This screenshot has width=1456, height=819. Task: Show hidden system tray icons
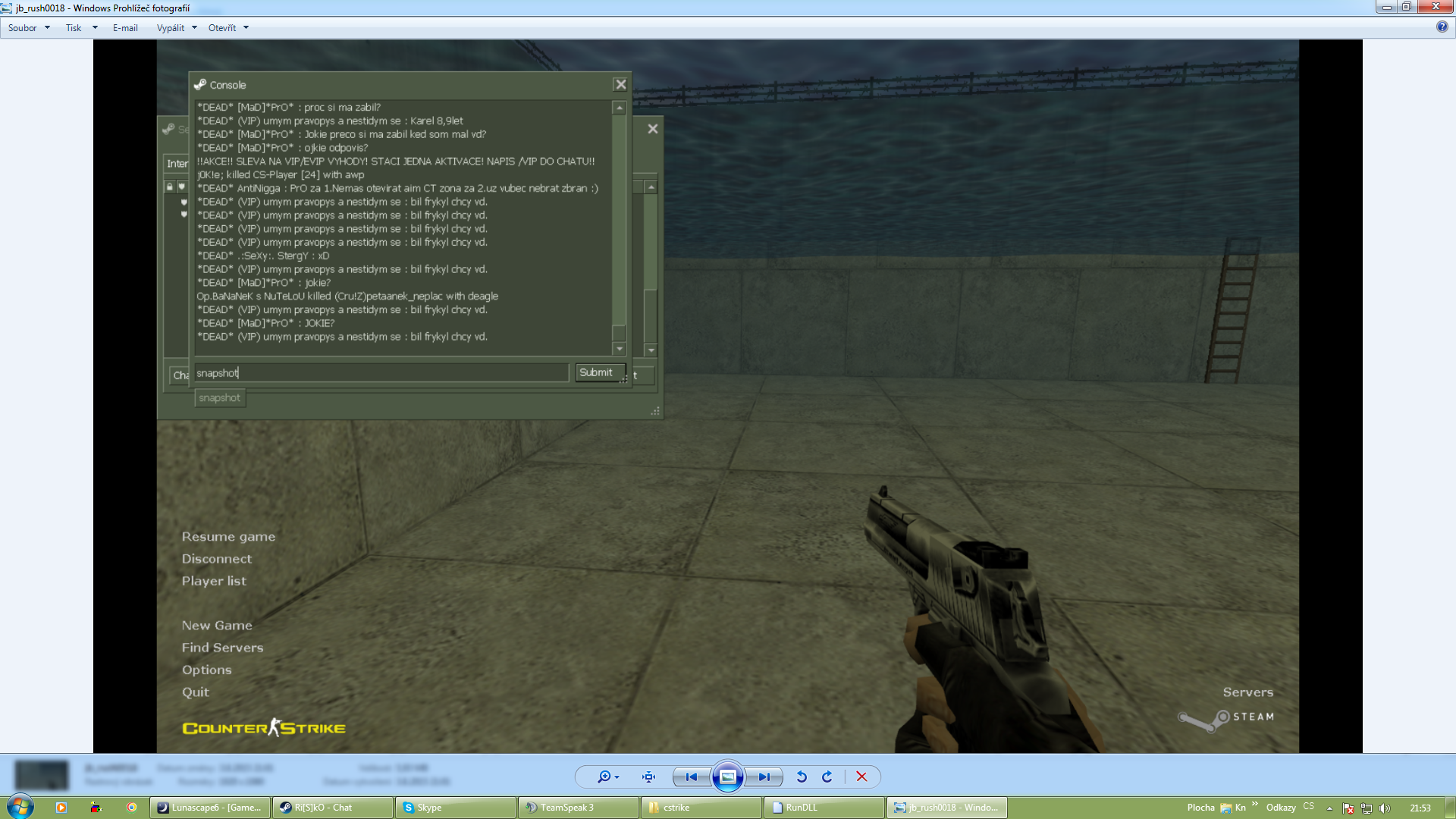[x=1329, y=808]
